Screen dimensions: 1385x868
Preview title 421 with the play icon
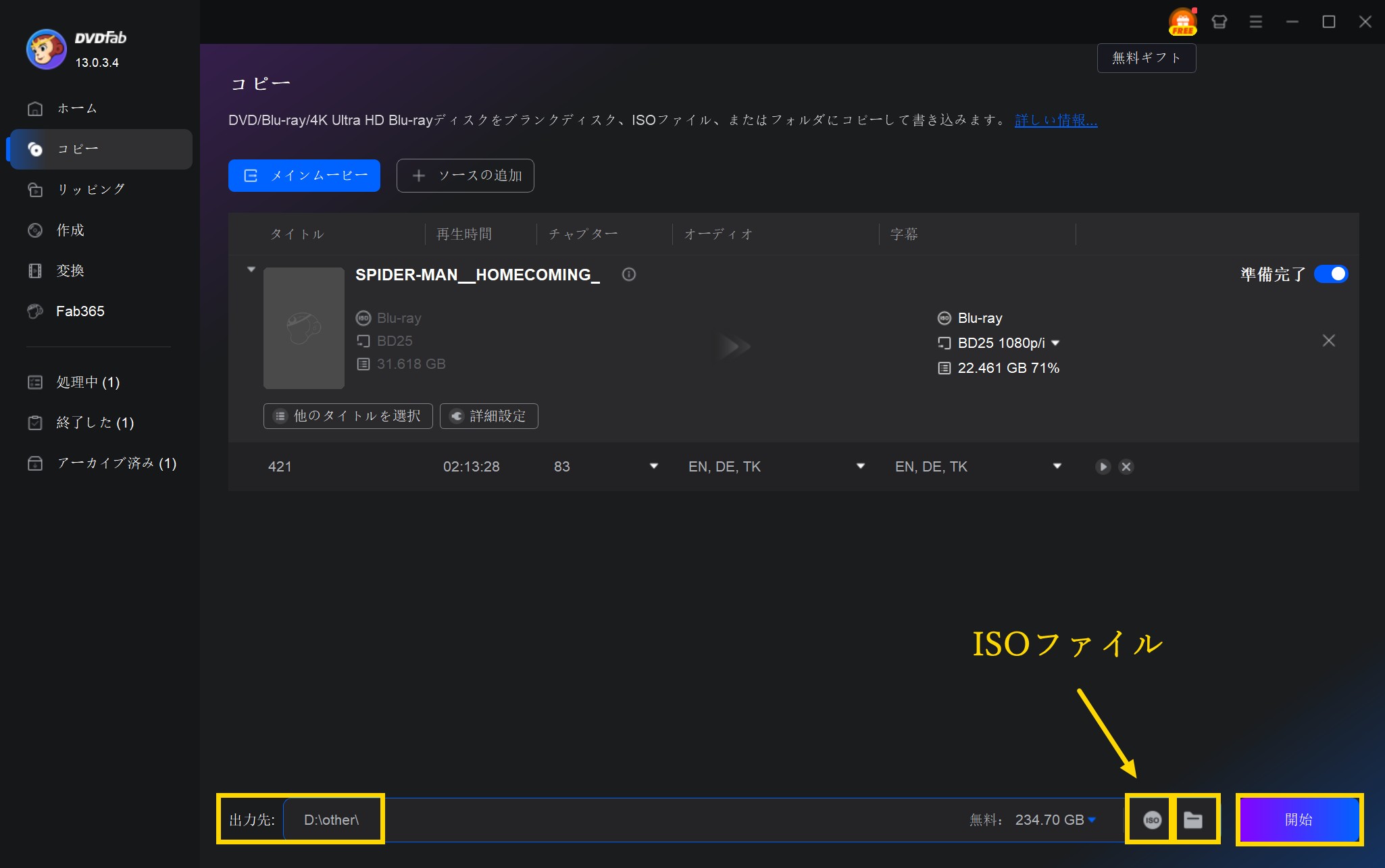pyautogui.click(x=1103, y=467)
